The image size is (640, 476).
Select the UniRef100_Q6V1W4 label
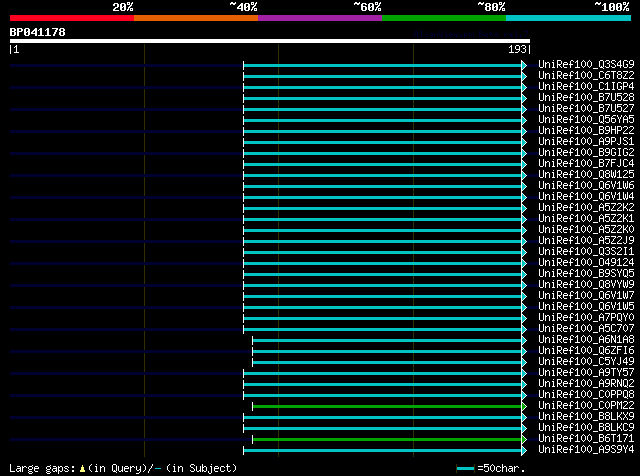[x=586, y=196]
